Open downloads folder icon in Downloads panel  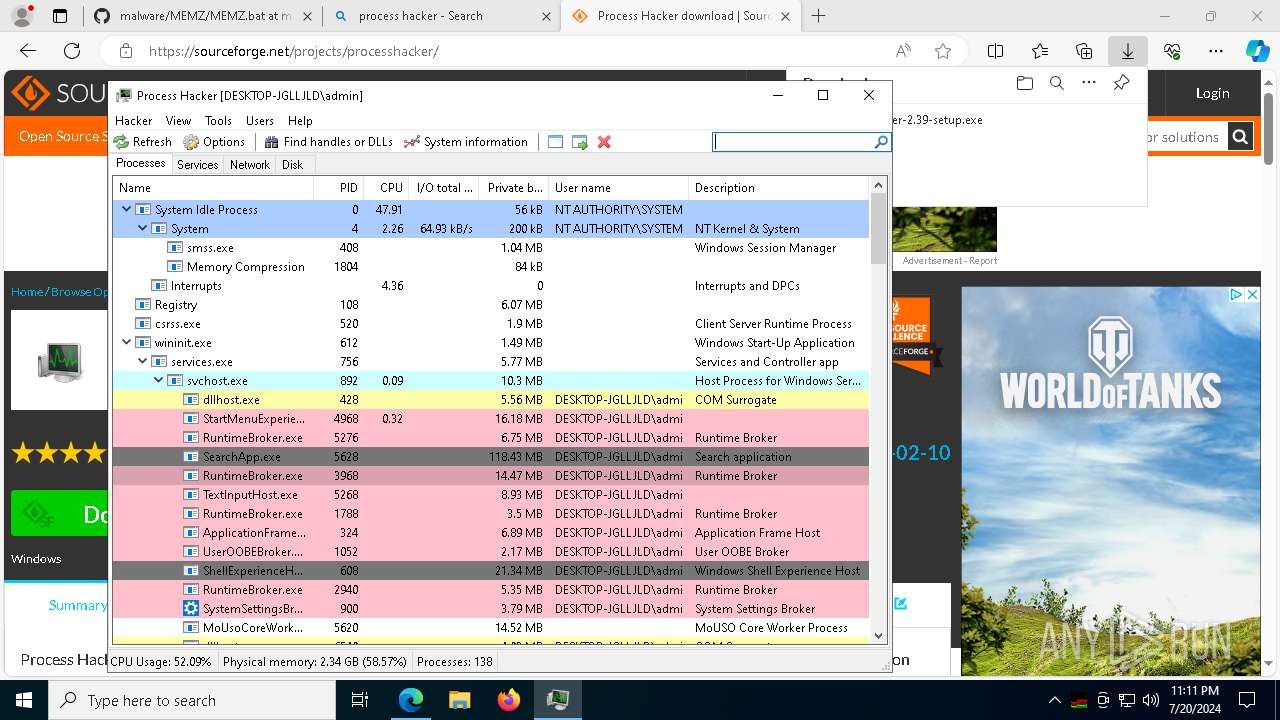coord(1024,83)
